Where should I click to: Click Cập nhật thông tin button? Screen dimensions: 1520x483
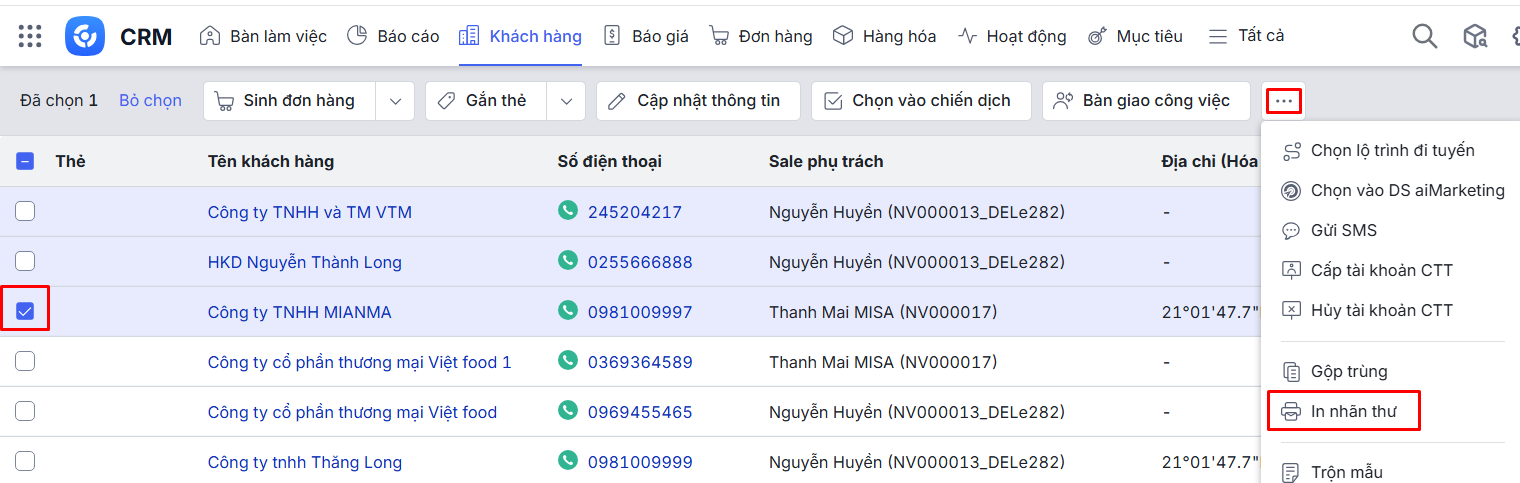698,101
